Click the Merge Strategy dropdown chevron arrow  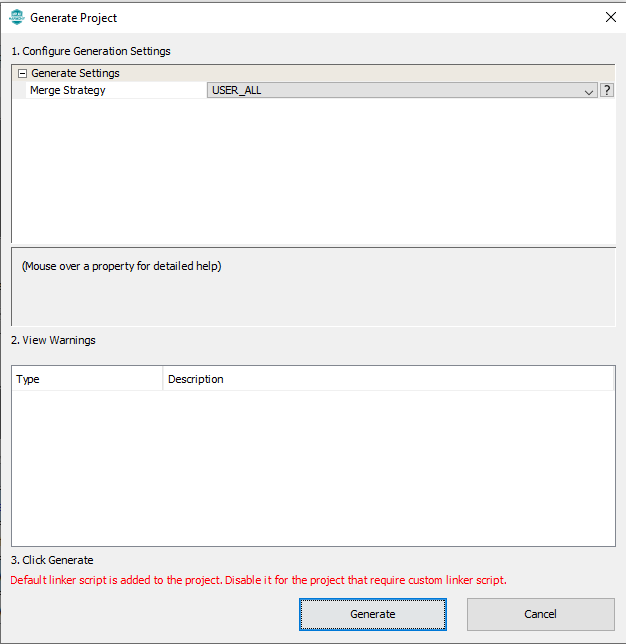pyautogui.click(x=589, y=91)
